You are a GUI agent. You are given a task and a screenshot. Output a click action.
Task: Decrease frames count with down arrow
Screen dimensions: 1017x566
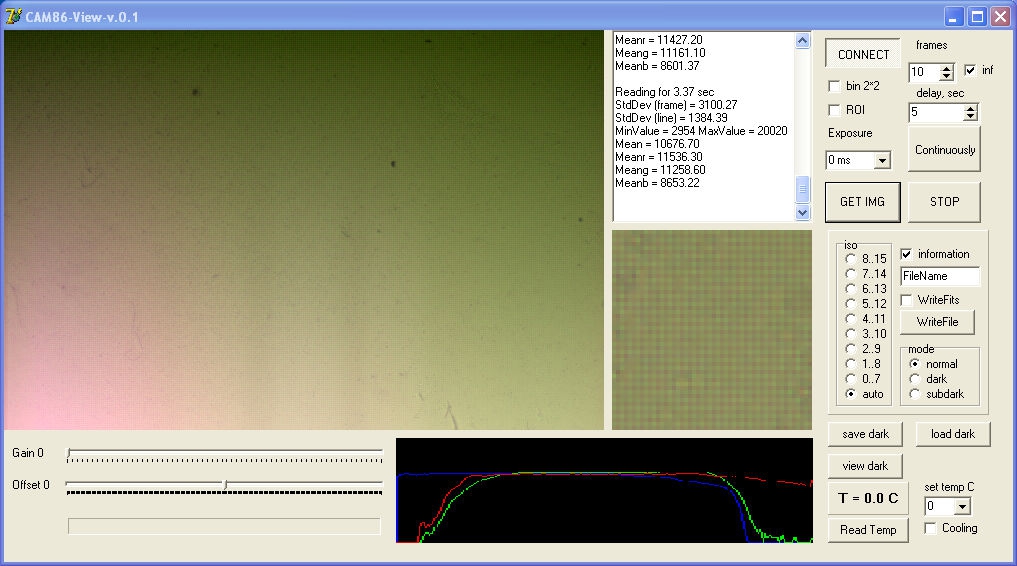pyautogui.click(x=947, y=76)
